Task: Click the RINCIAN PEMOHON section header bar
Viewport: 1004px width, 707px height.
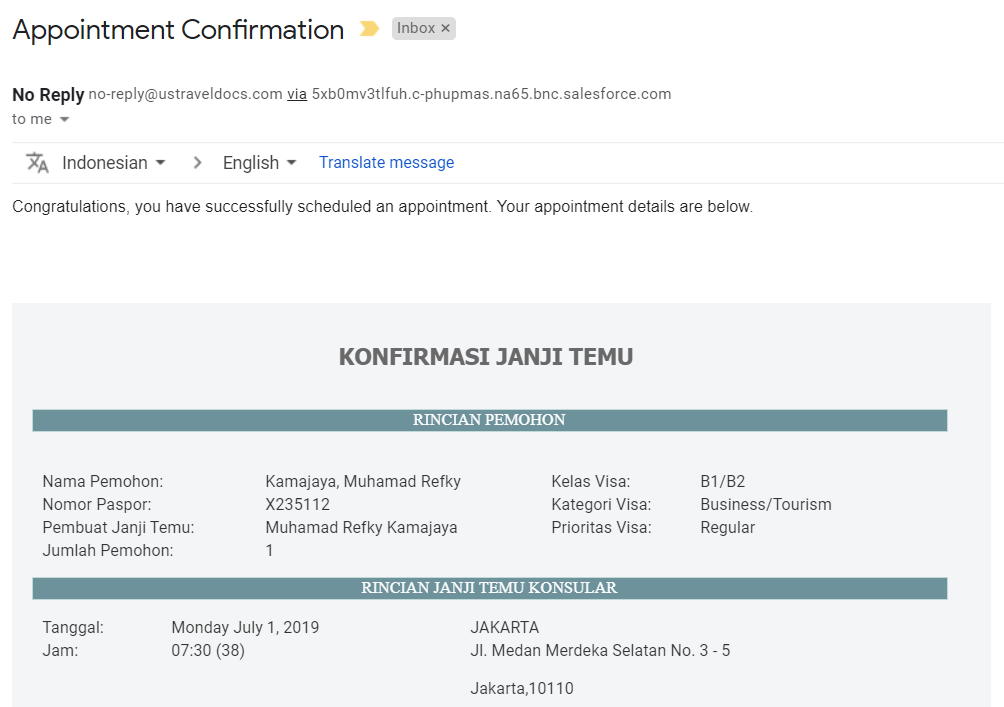Action: pos(489,420)
